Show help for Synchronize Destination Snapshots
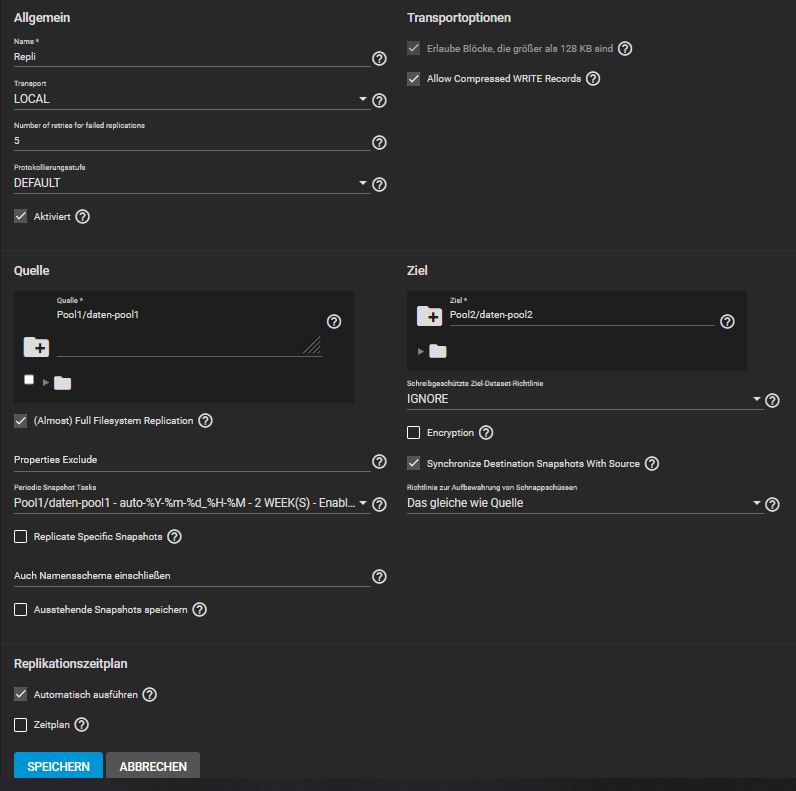 652,464
